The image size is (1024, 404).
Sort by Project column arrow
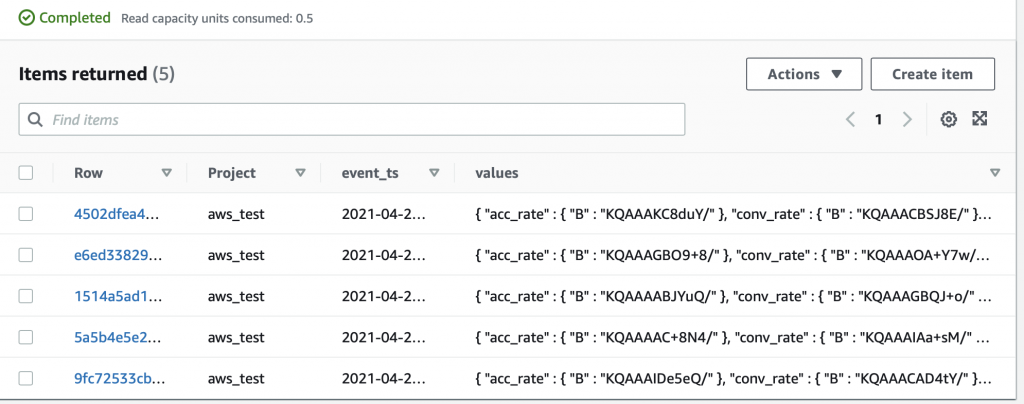(300, 173)
